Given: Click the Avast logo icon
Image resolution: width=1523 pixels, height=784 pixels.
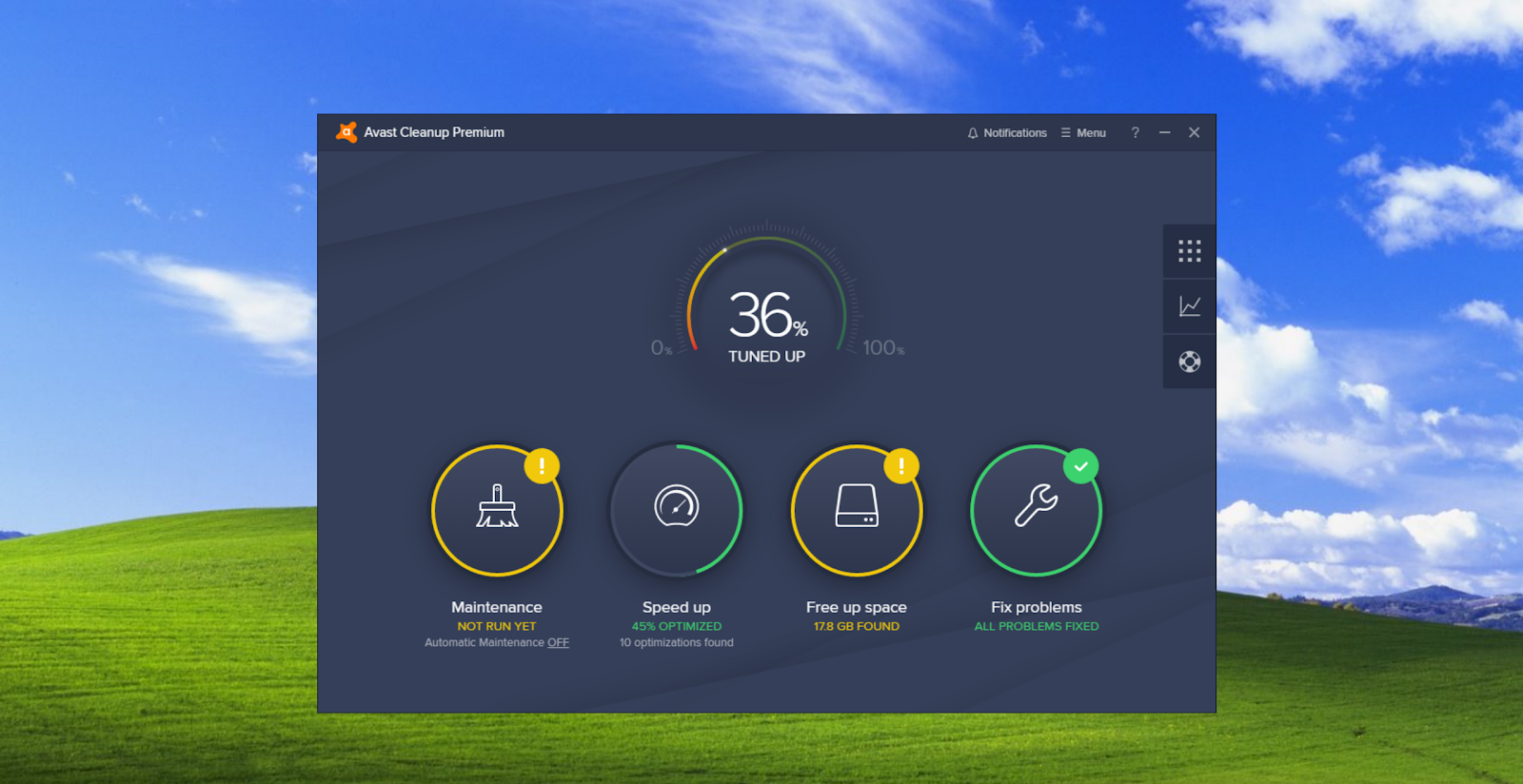Looking at the screenshot, I should pyautogui.click(x=346, y=132).
